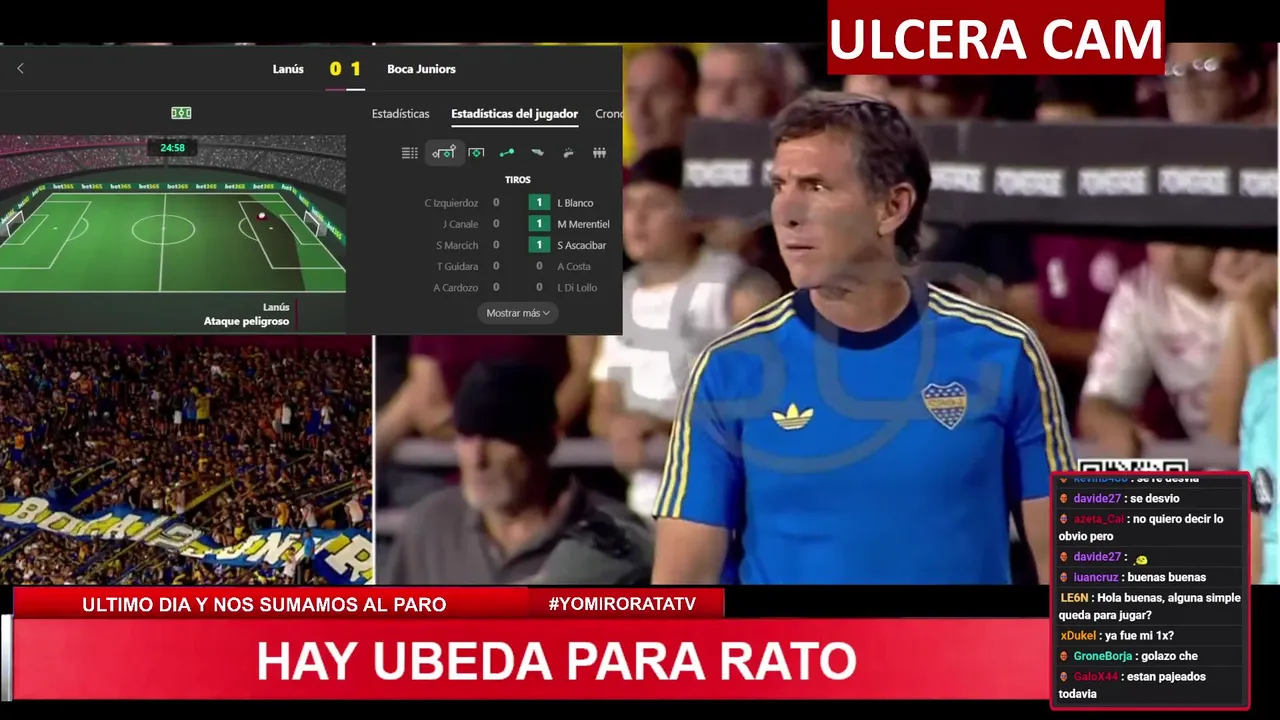Click the emote in davide27's chat message
The height and width of the screenshot is (720, 1280).
pos(1141,559)
